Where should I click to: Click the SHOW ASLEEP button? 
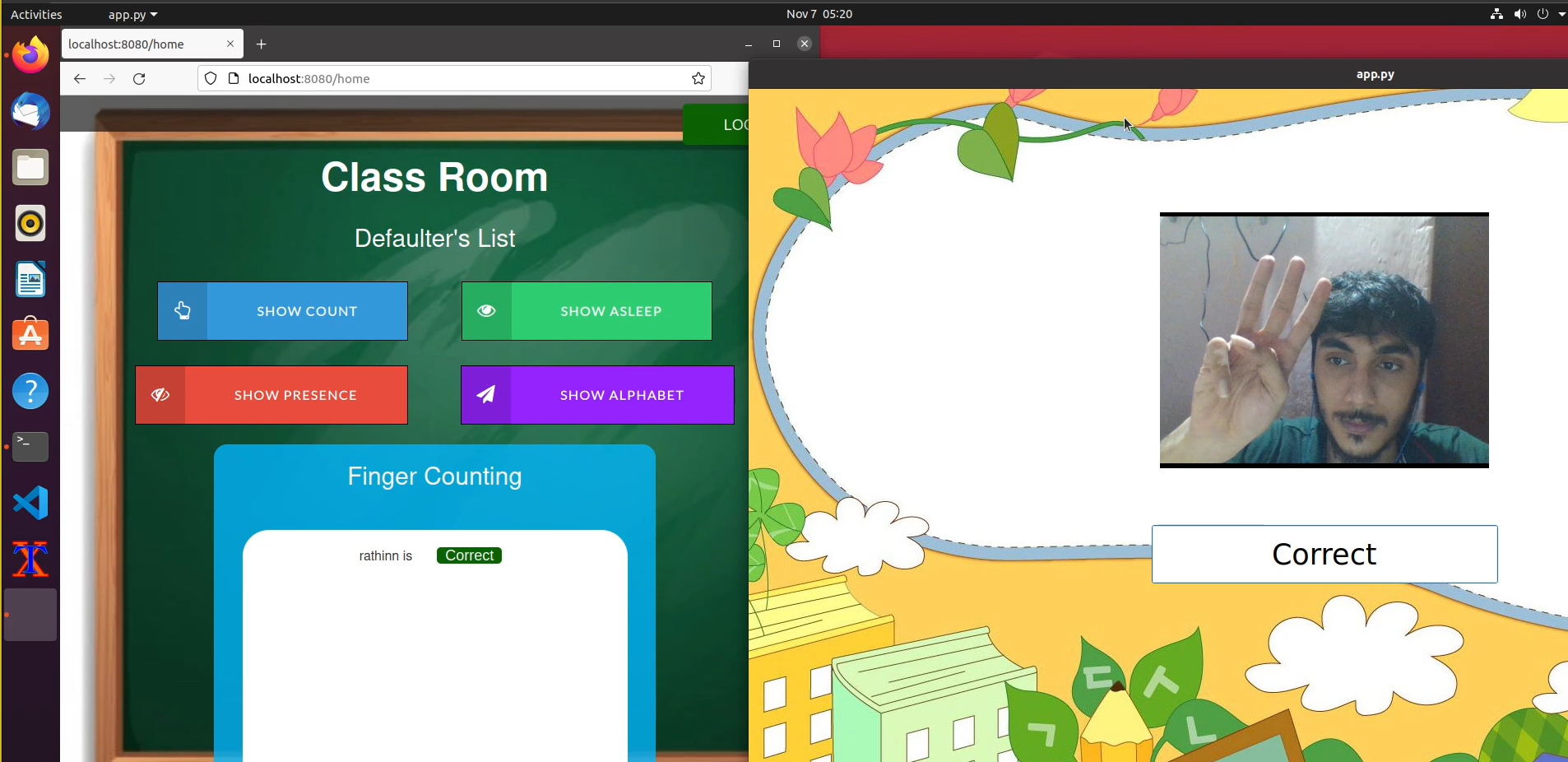point(587,311)
